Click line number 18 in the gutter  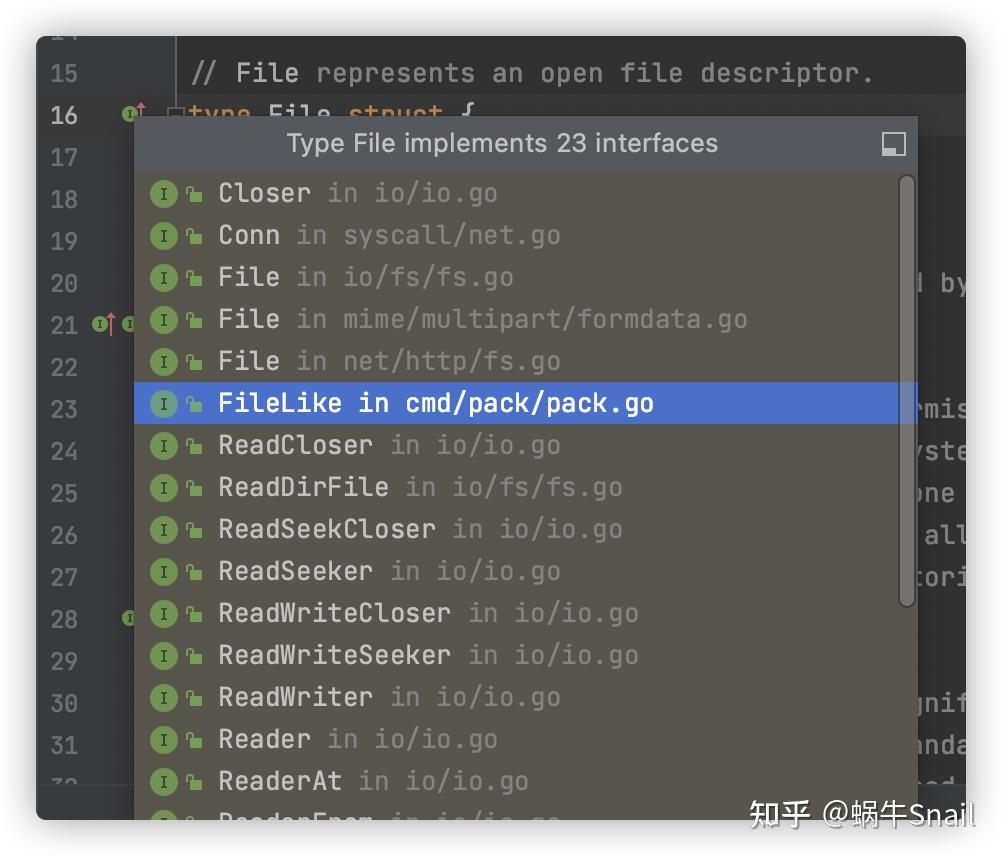pos(63,199)
